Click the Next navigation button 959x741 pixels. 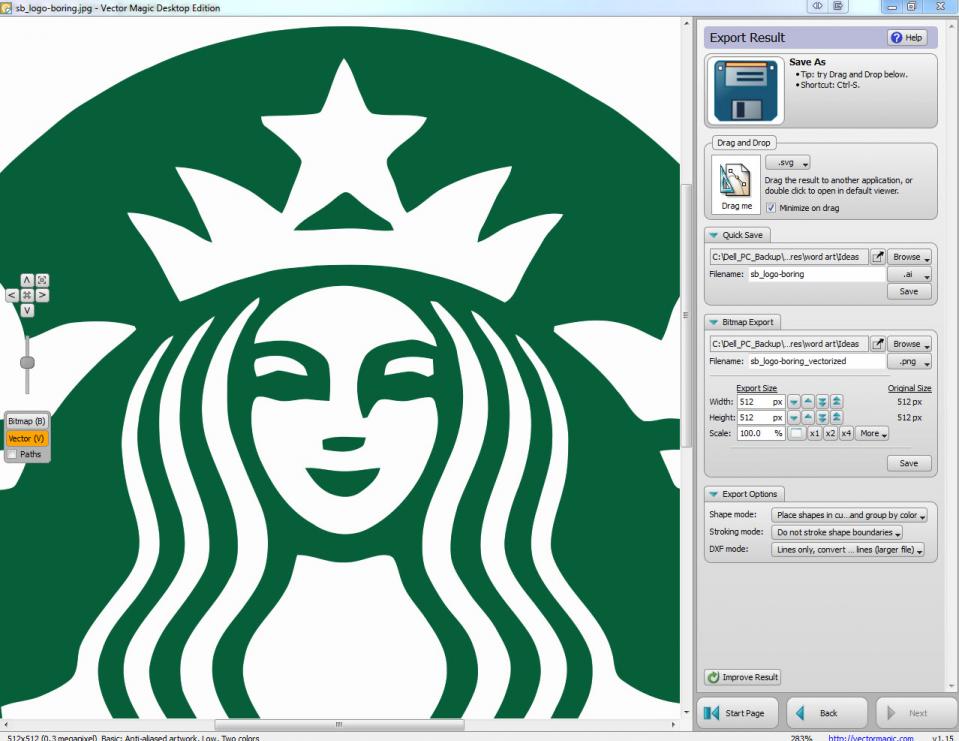point(916,713)
